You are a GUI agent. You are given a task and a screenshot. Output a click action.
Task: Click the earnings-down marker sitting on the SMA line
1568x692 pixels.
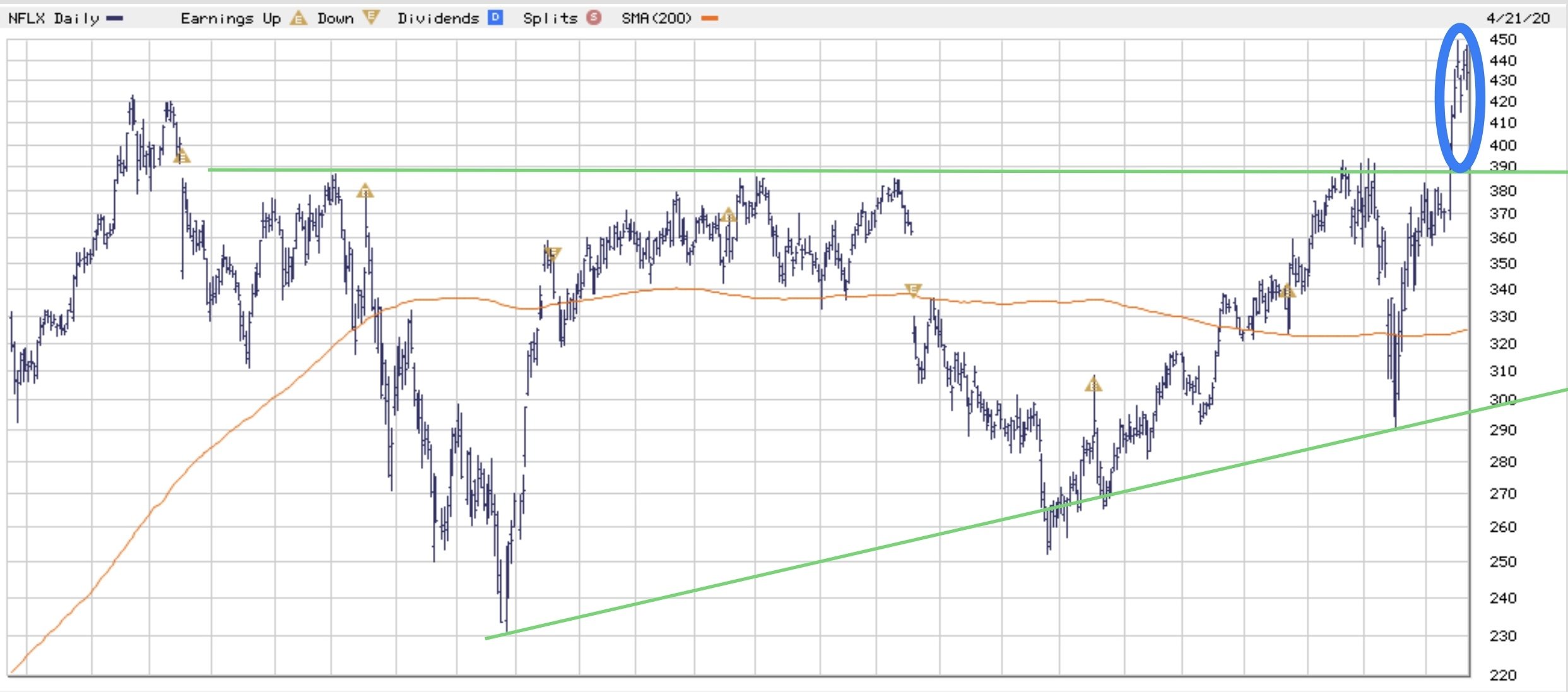(912, 290)
